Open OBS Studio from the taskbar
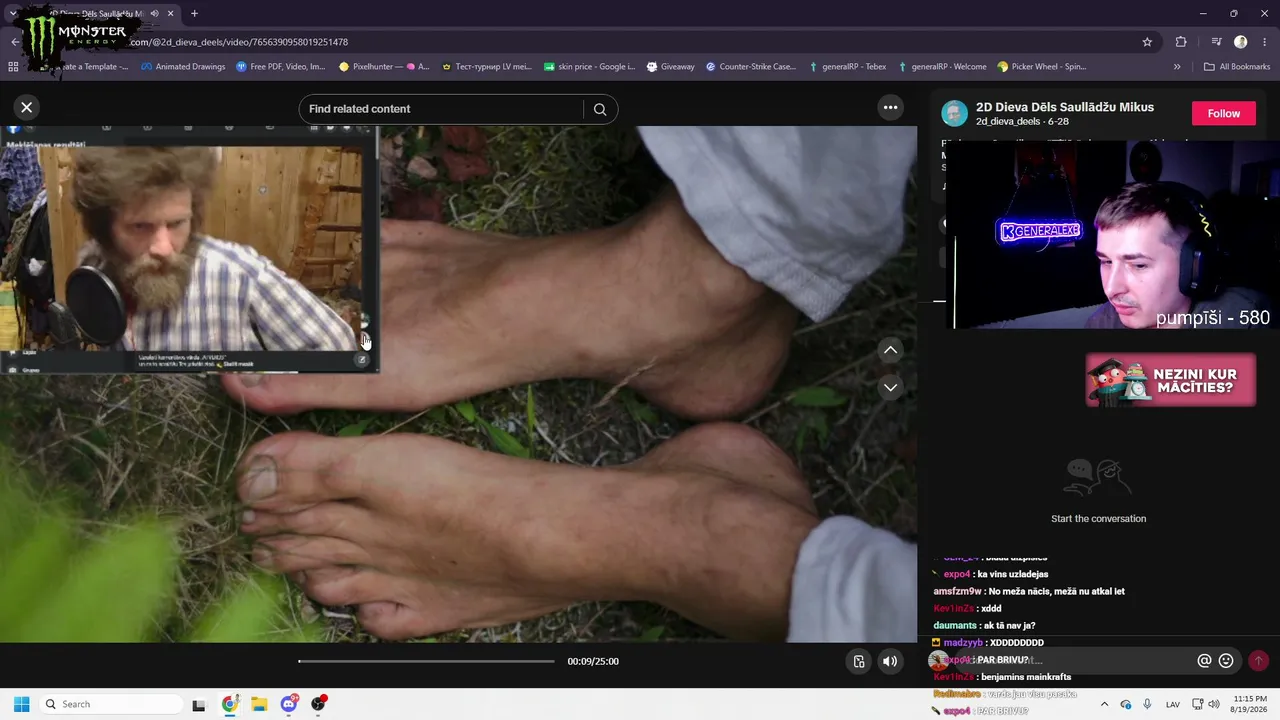 [x=319, y=704]
